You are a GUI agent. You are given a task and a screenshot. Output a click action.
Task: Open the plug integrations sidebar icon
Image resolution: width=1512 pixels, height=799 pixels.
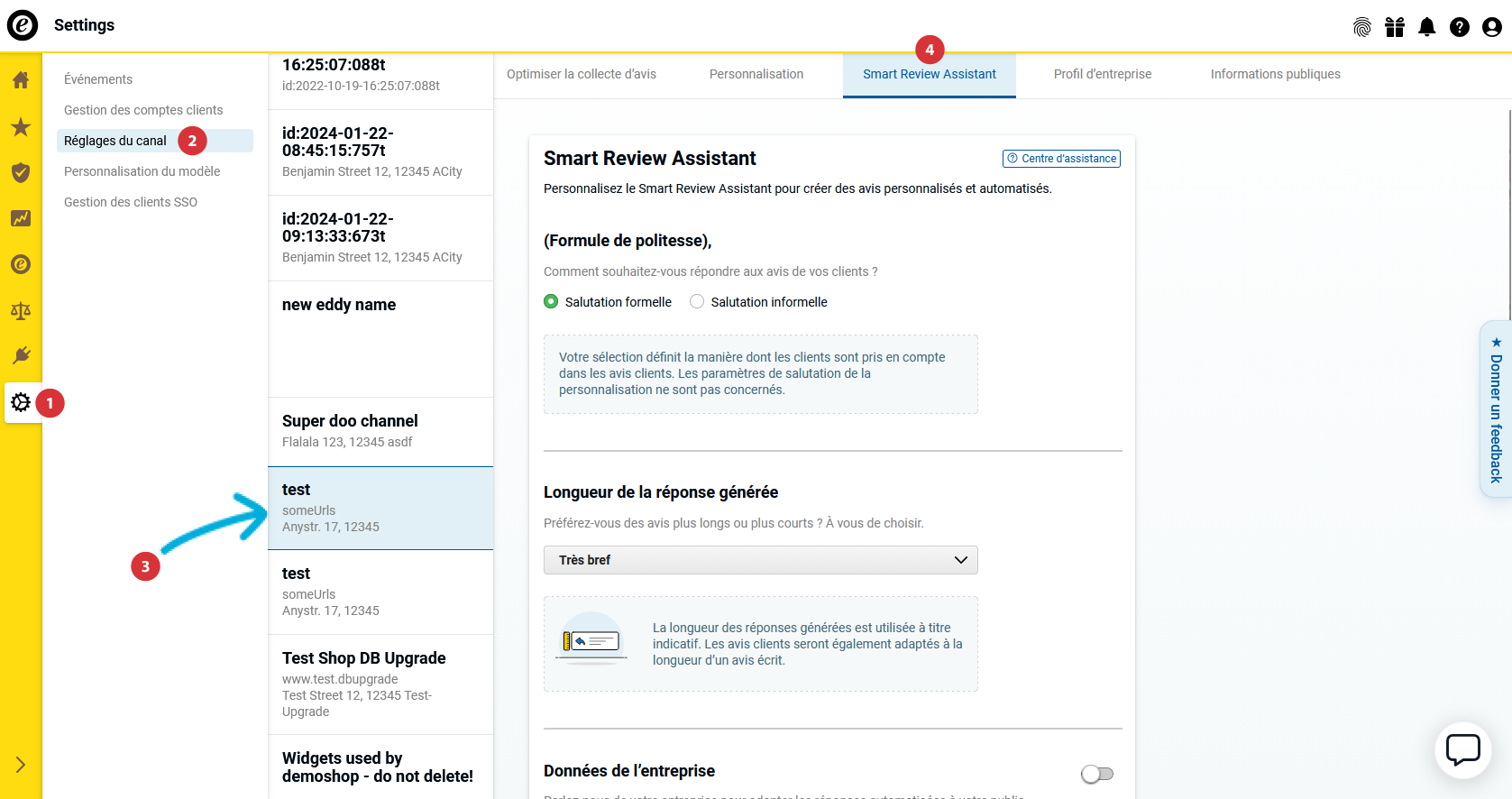pyautogui.click(x=21, y=355)
